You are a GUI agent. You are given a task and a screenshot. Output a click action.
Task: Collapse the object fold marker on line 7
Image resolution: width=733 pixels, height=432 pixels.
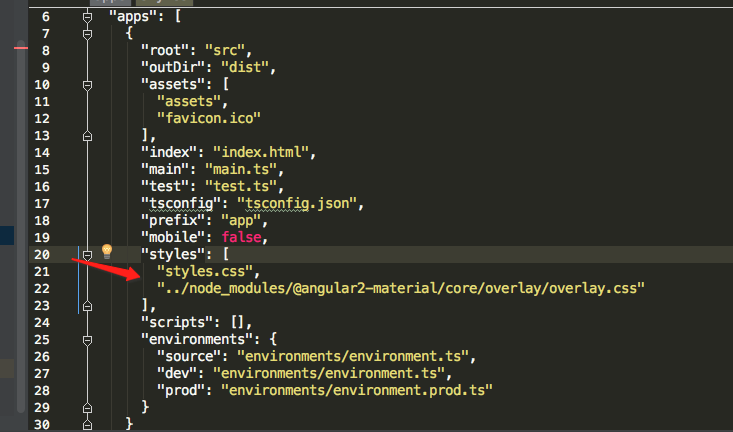point(87,34)
